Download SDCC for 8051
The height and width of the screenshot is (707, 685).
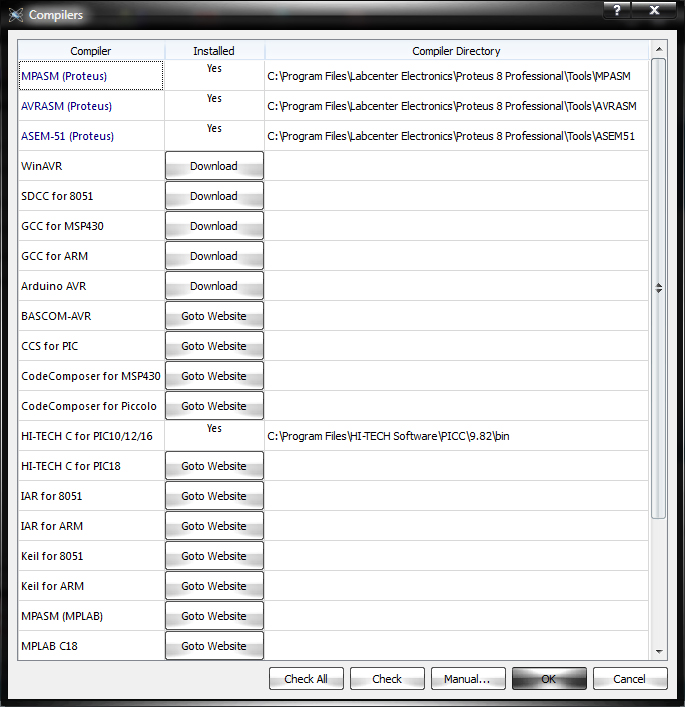tap(214, 196)
